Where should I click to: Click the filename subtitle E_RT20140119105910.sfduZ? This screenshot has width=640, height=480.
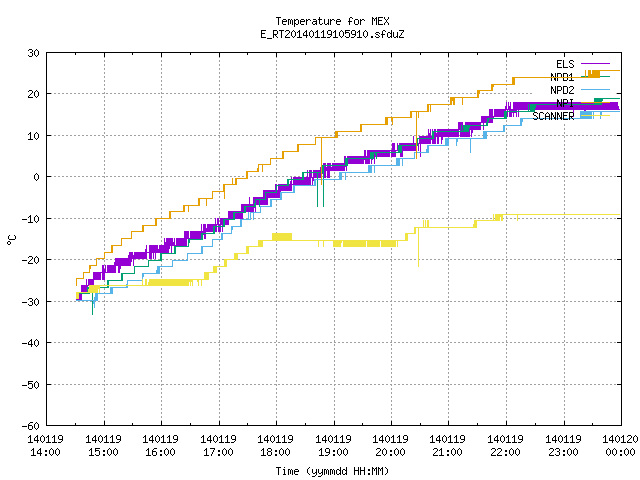coord(332,34)
